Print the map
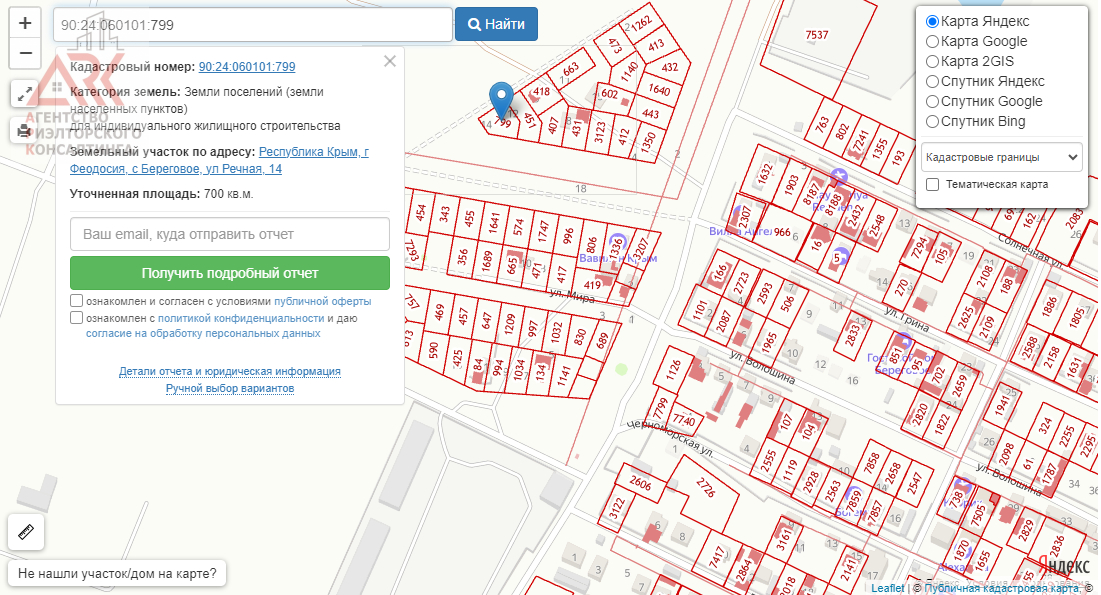The height and width of the screenshot is (595, 1101). [25, 130]
